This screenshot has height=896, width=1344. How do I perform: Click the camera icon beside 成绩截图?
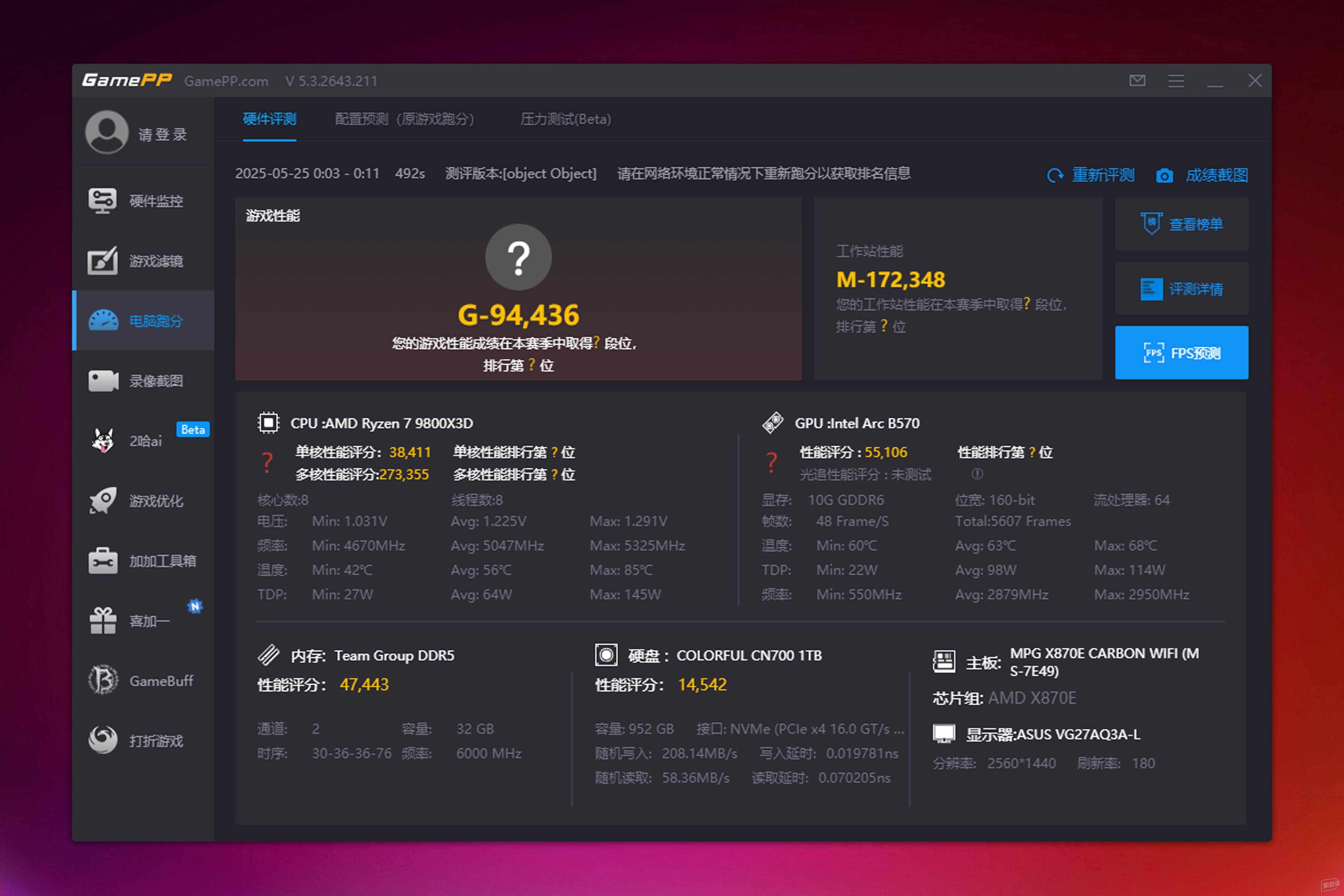pyautogui.click(x=1165, y=176)
